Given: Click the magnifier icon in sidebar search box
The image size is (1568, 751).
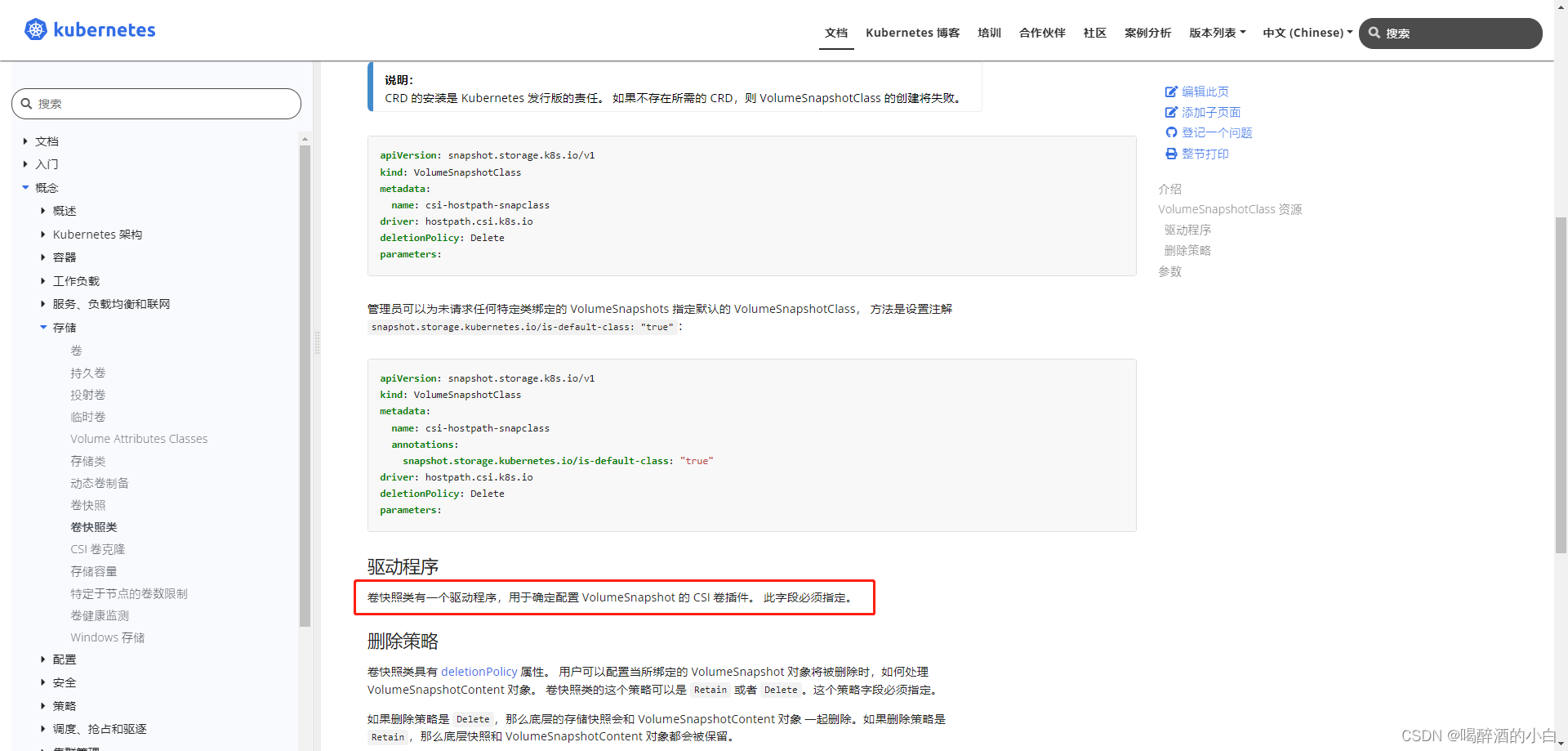Looking at the screenshot, I should click(x=27, y=104).
